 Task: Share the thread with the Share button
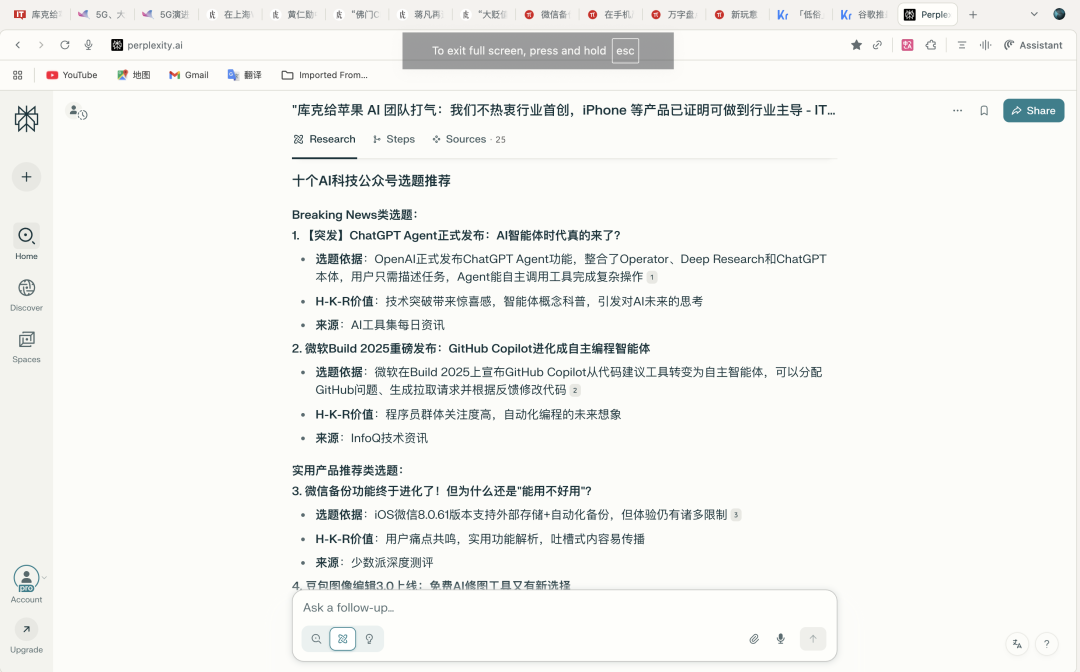pyautogui.click(x=1033, y=111)
